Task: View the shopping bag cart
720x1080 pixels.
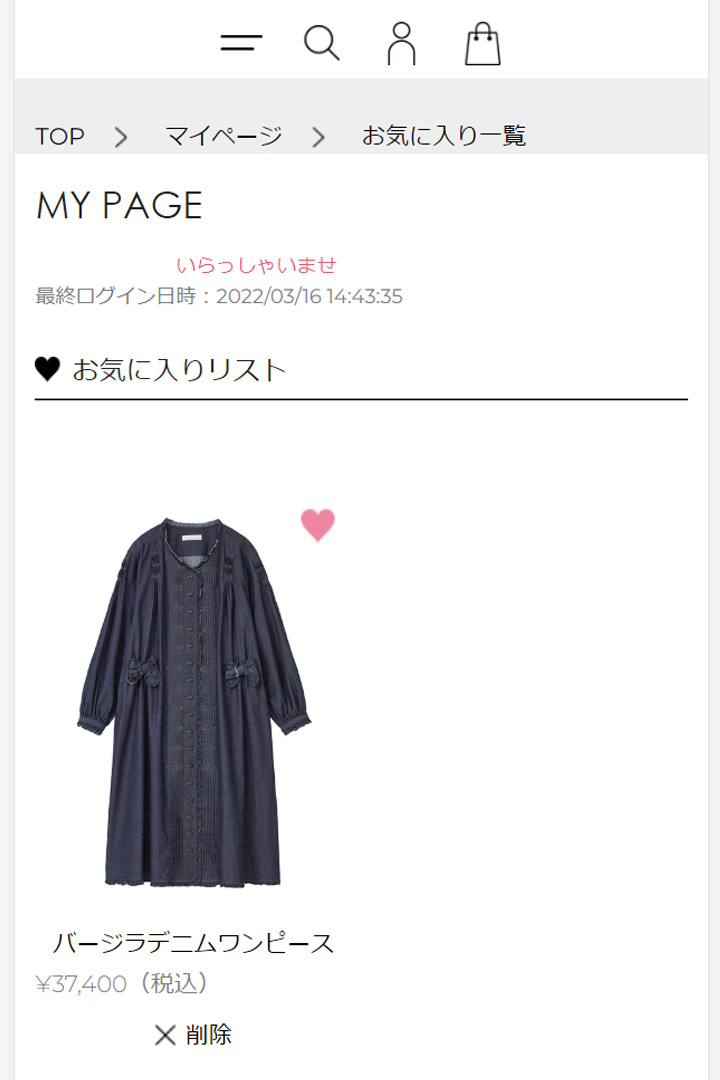Action: 482,43
